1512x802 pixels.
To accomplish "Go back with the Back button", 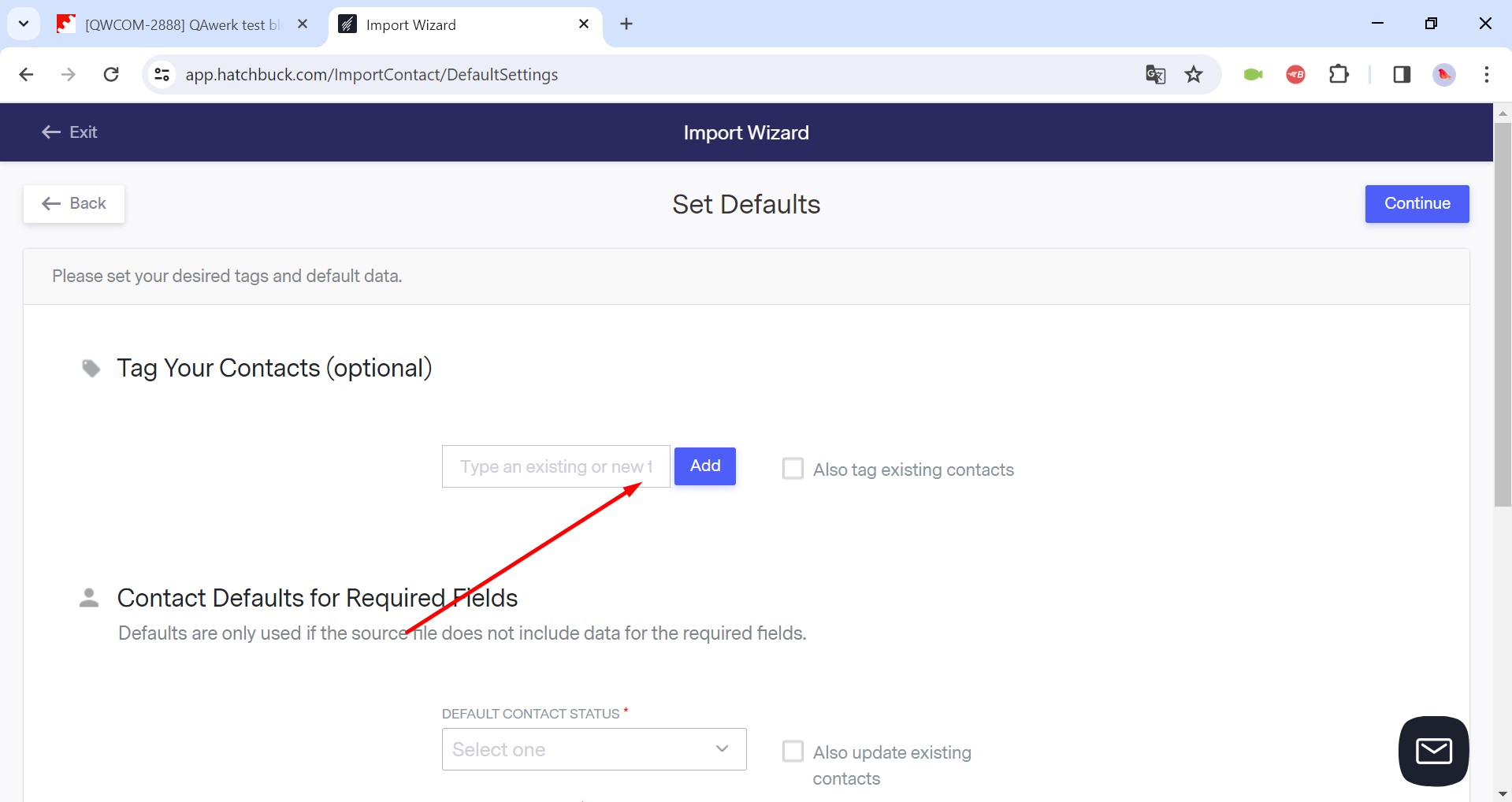I will 74,204.
